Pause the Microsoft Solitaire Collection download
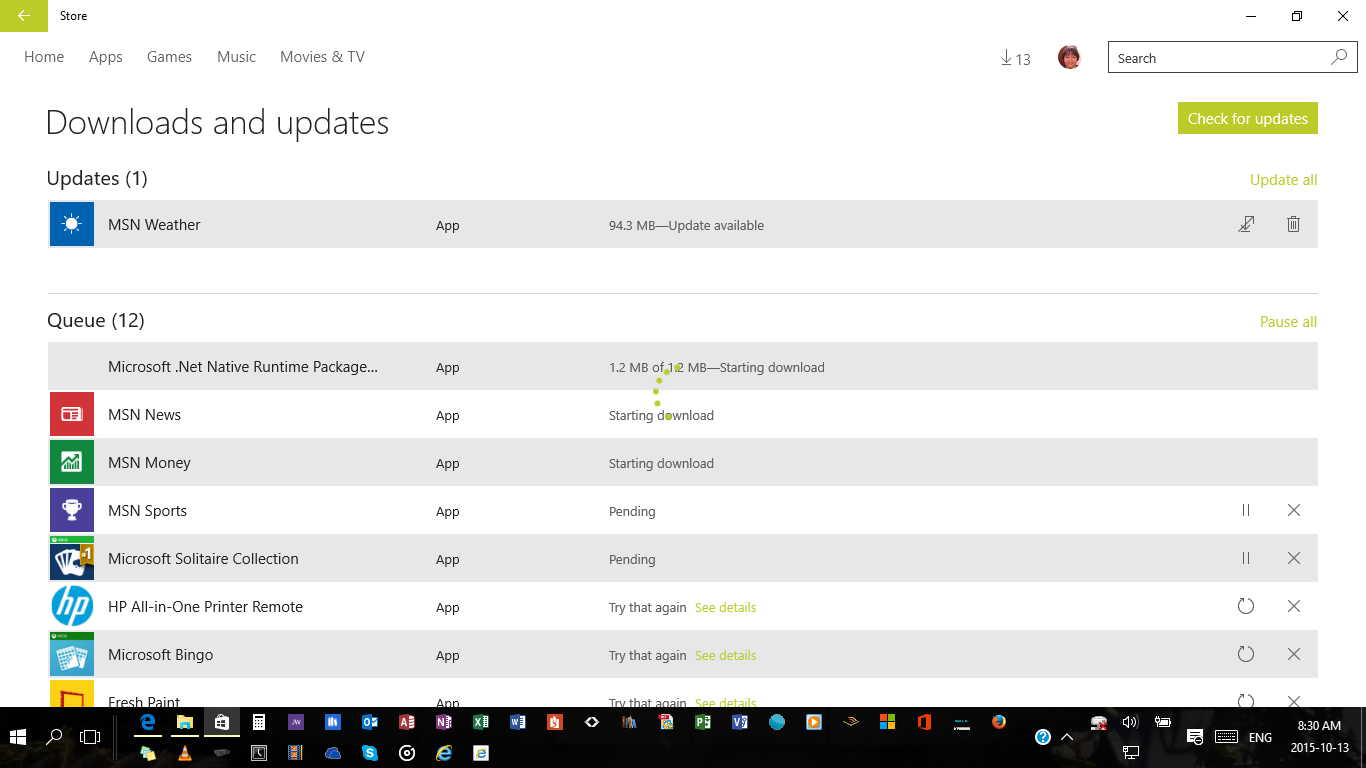Screen dimensions: 1366x768 pos(1246,558)
